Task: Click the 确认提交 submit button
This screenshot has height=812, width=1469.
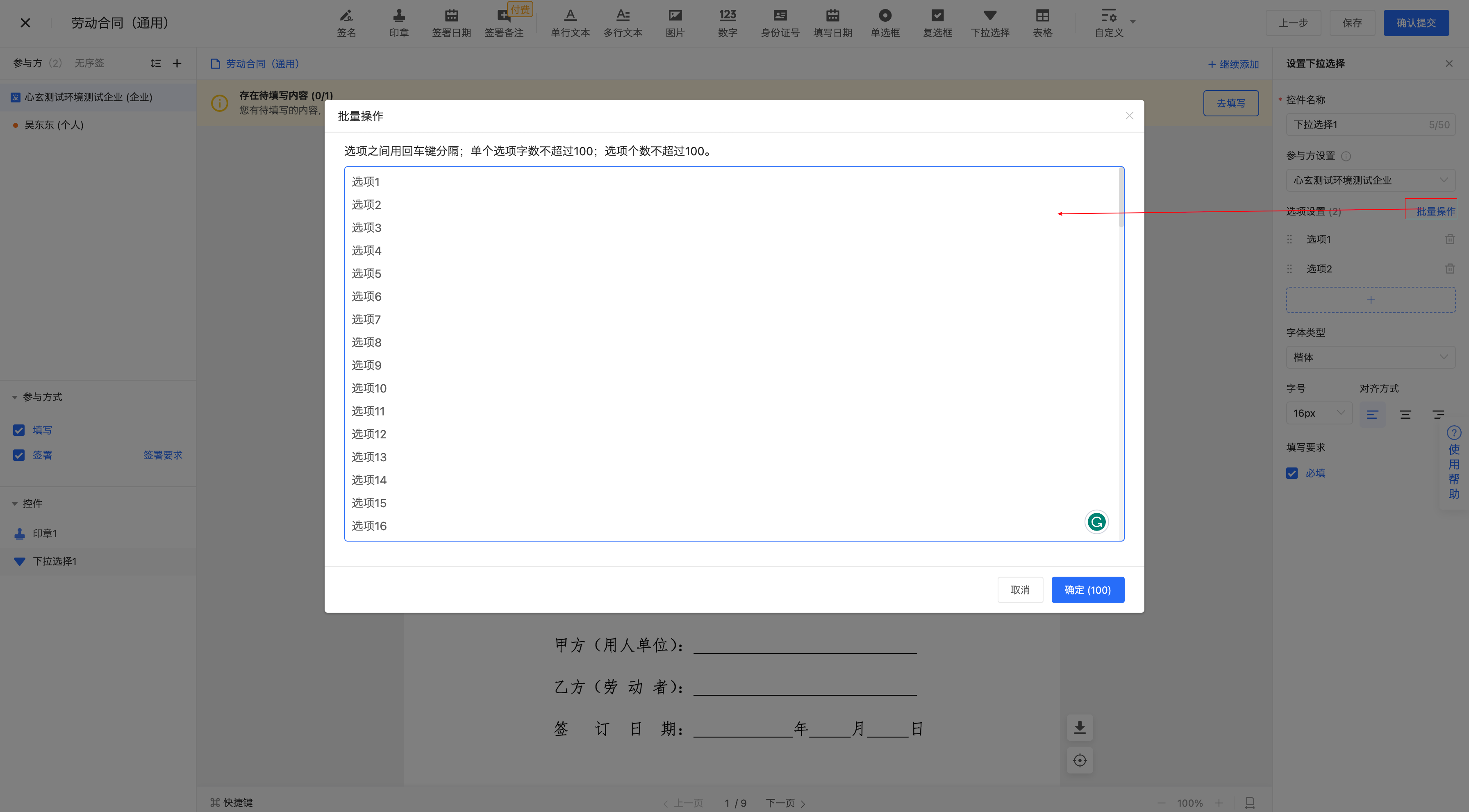Action: pos(1416,23)
